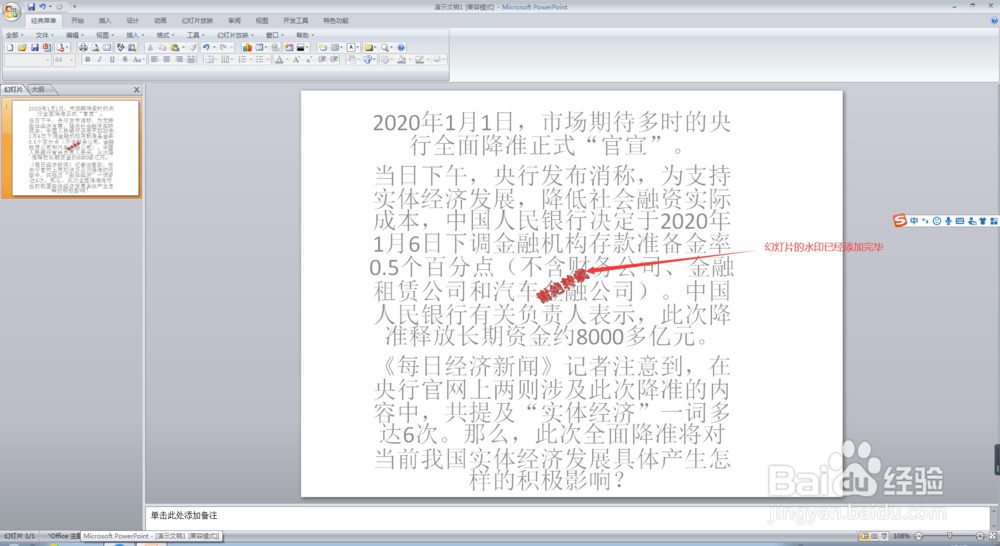Click zoom in plus button
The width and height of the screenshot is (1000, 546).
click(x=980, y=536)
